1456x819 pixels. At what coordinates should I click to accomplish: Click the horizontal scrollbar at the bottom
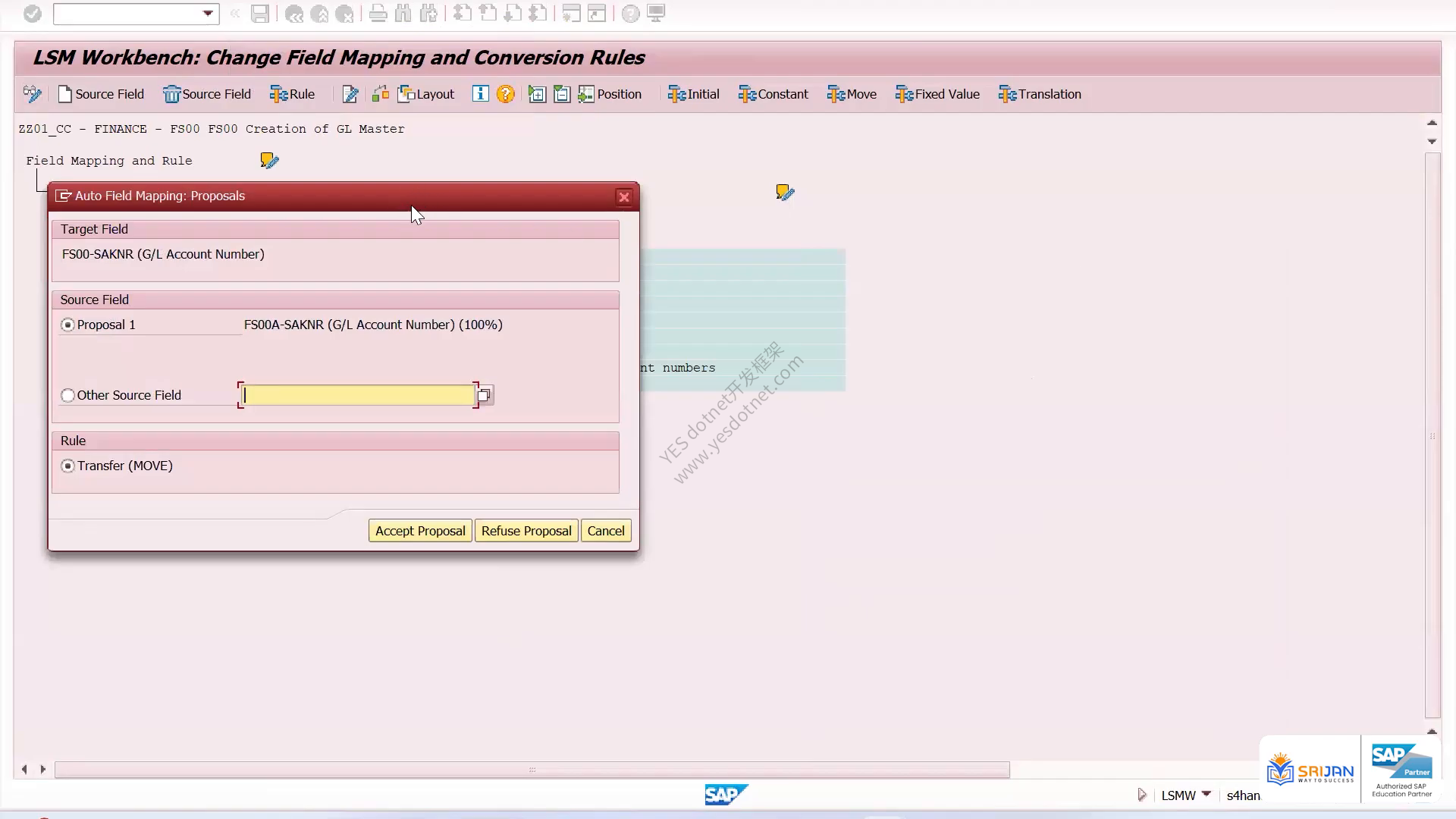pyautogui.click(x=532, y=770)
